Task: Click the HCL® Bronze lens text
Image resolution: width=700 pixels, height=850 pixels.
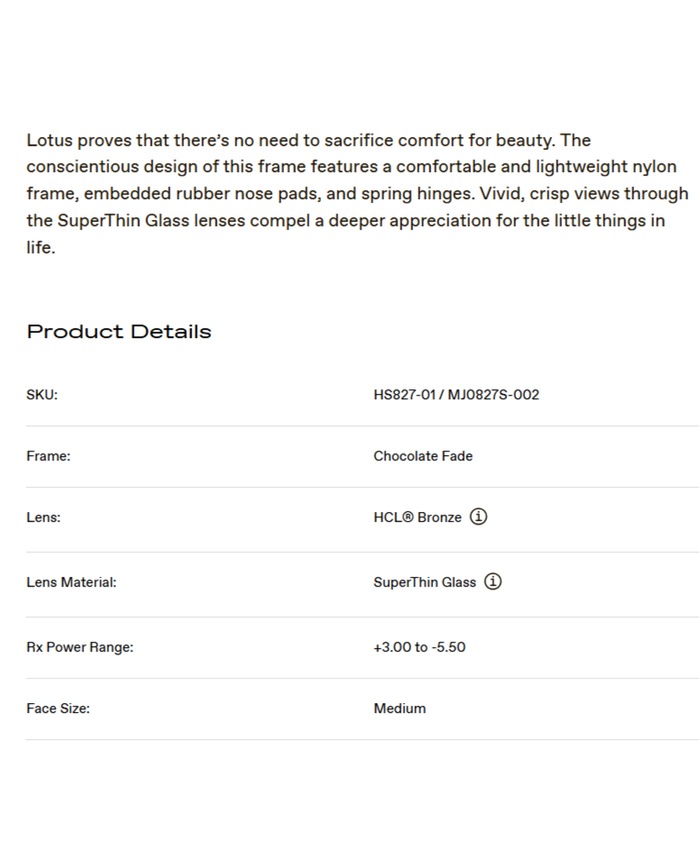Action: coord(417,518)
